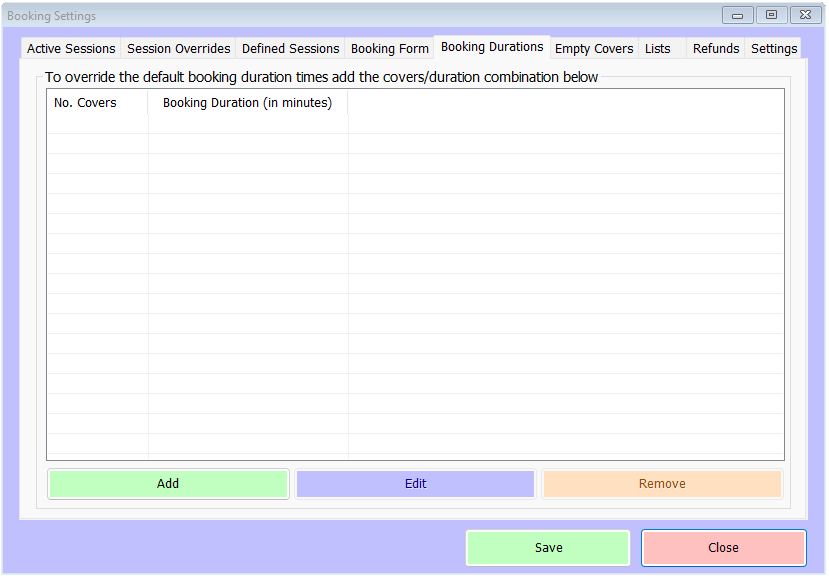Select the first blank row under No. Covers

coord(97,124)
